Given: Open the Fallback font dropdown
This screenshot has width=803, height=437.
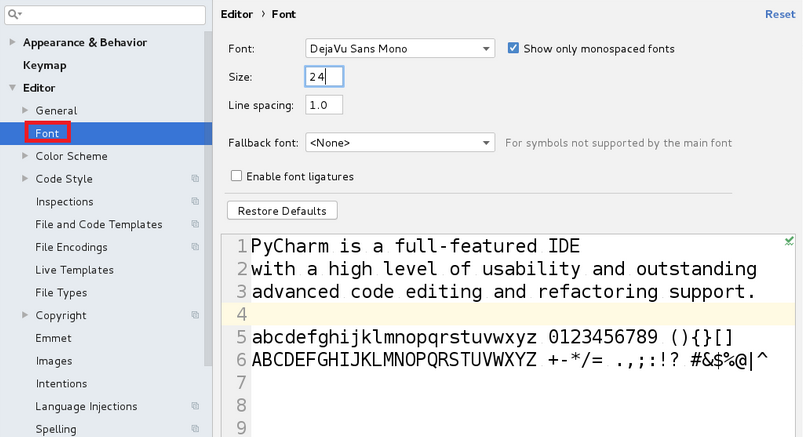Looking at the screenshot, I should (x=400, y=142).
